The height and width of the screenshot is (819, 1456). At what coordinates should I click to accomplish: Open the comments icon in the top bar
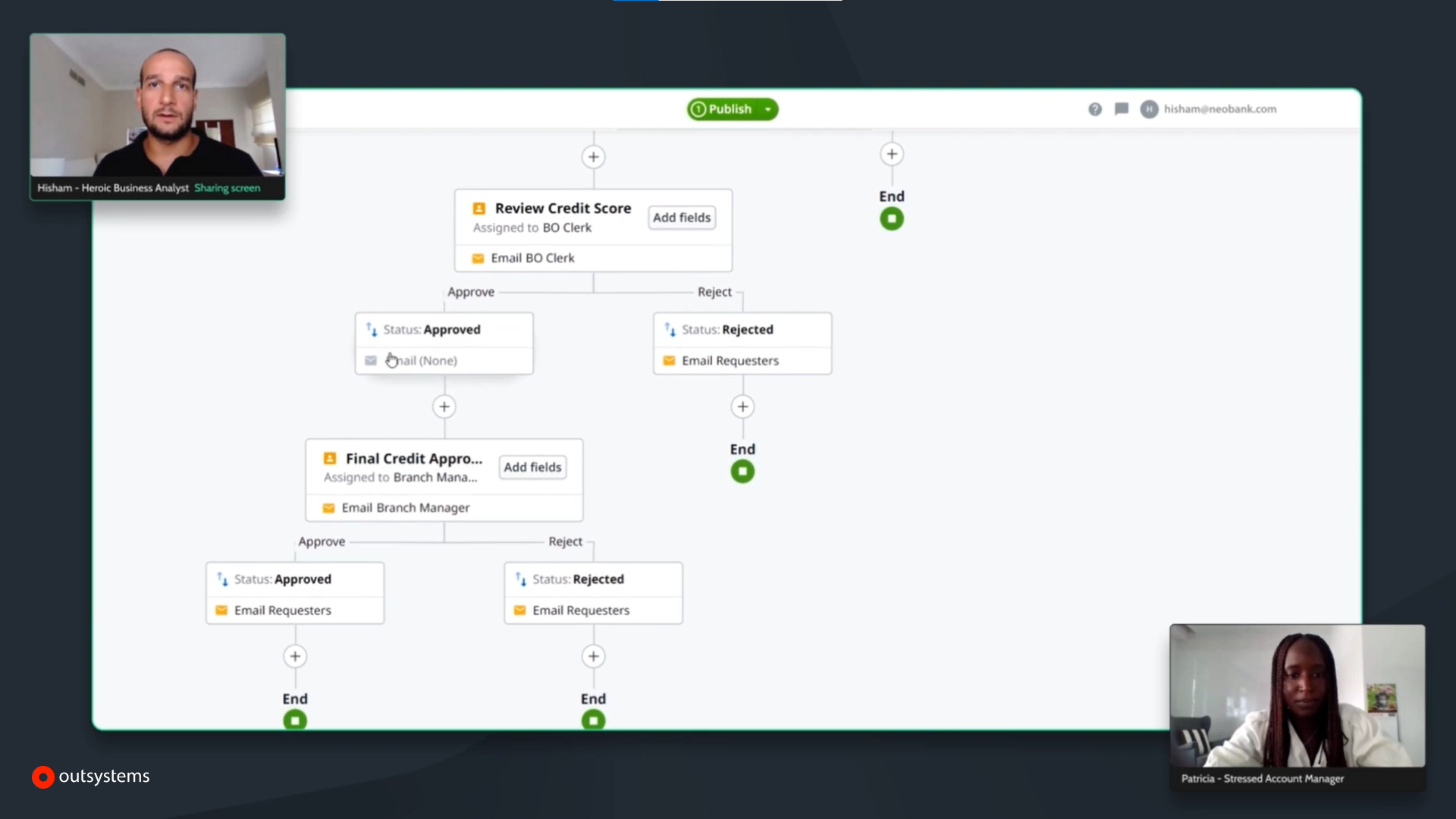tap(1122, 109)
